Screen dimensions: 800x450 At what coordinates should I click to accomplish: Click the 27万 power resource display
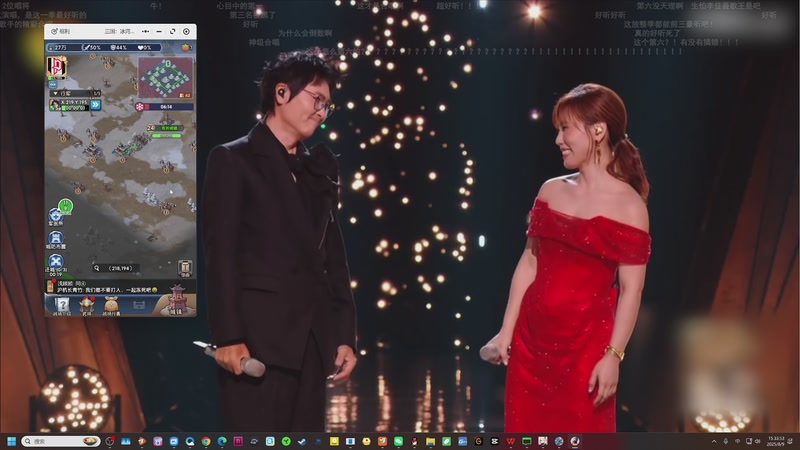coord(64,47)
